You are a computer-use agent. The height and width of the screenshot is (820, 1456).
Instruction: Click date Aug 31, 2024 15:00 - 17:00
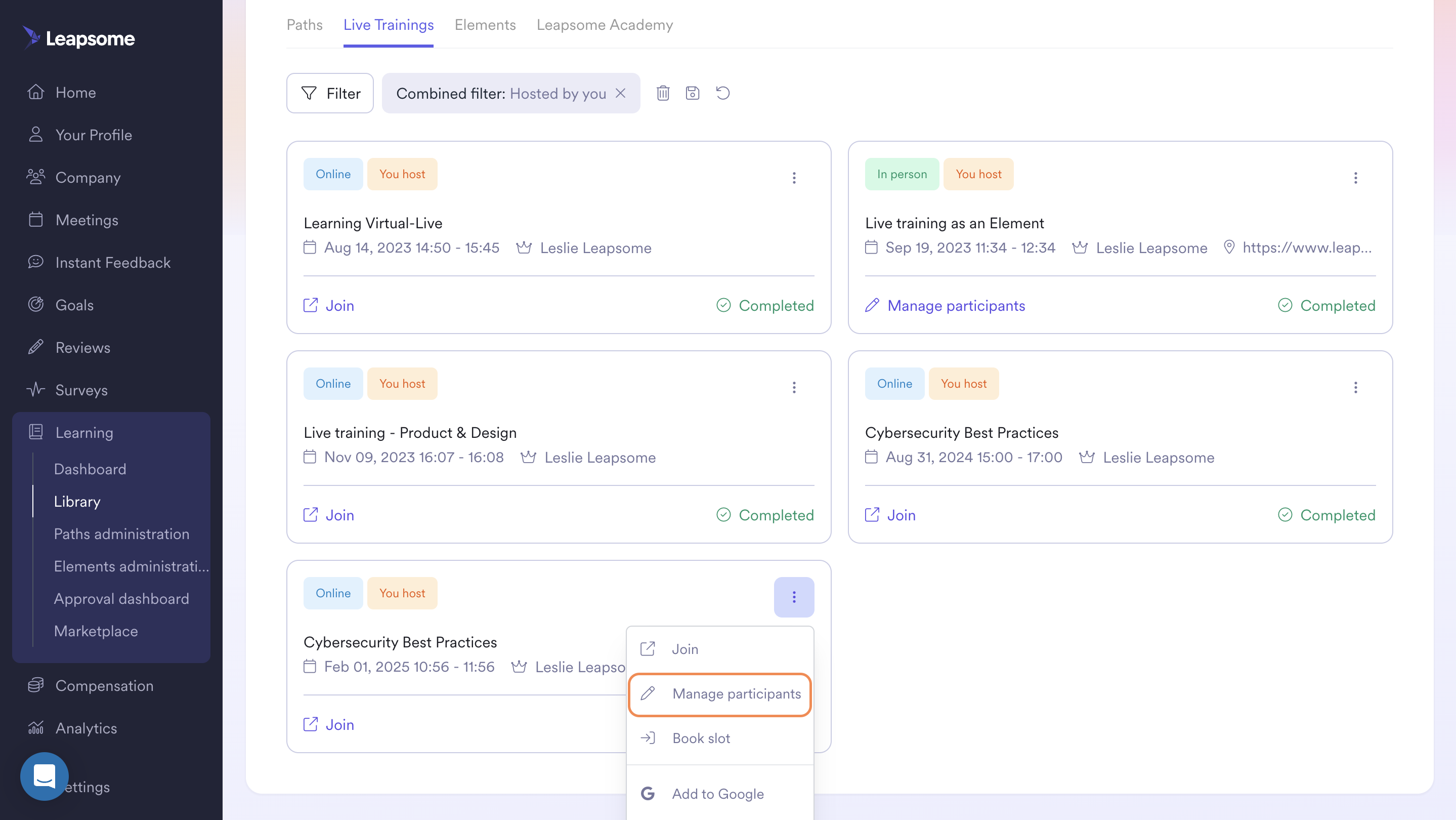pyautogui.click(x=973, y=457)
